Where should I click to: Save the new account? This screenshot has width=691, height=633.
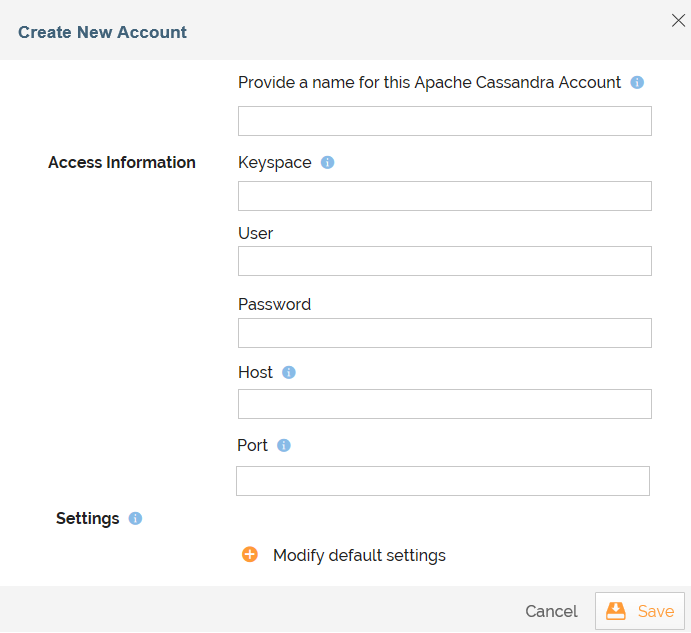point(640,611)
